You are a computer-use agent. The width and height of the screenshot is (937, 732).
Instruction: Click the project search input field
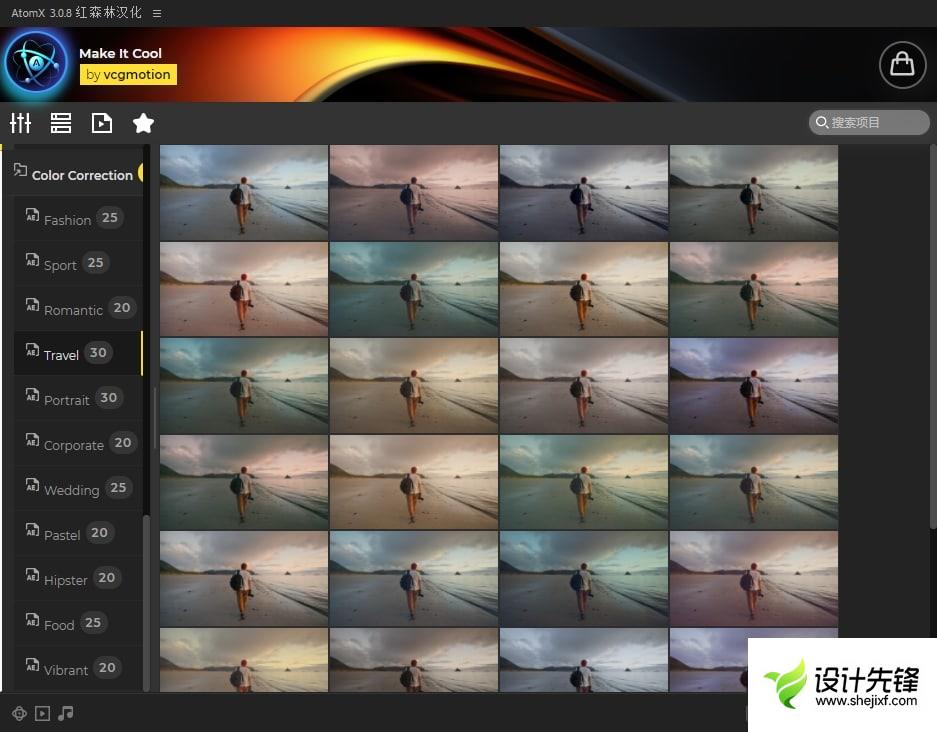click(874, 122)
